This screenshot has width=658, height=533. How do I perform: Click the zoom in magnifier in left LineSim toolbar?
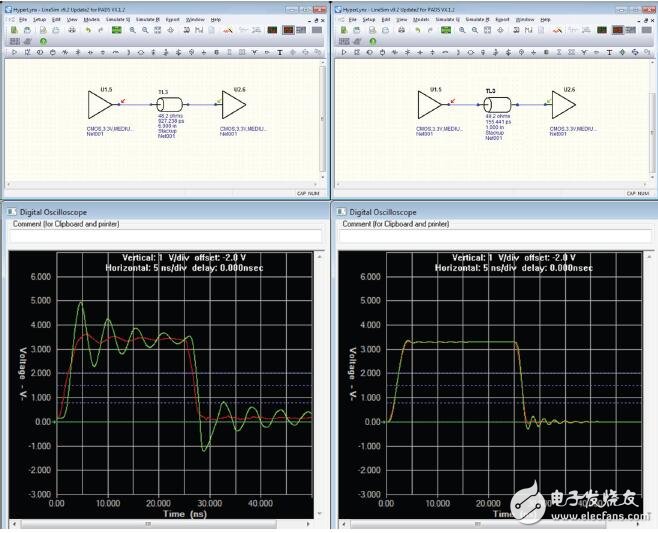[132, 30]
